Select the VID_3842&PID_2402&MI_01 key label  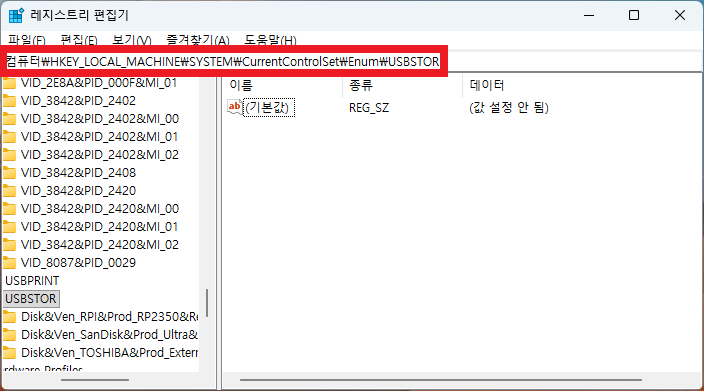99,136
